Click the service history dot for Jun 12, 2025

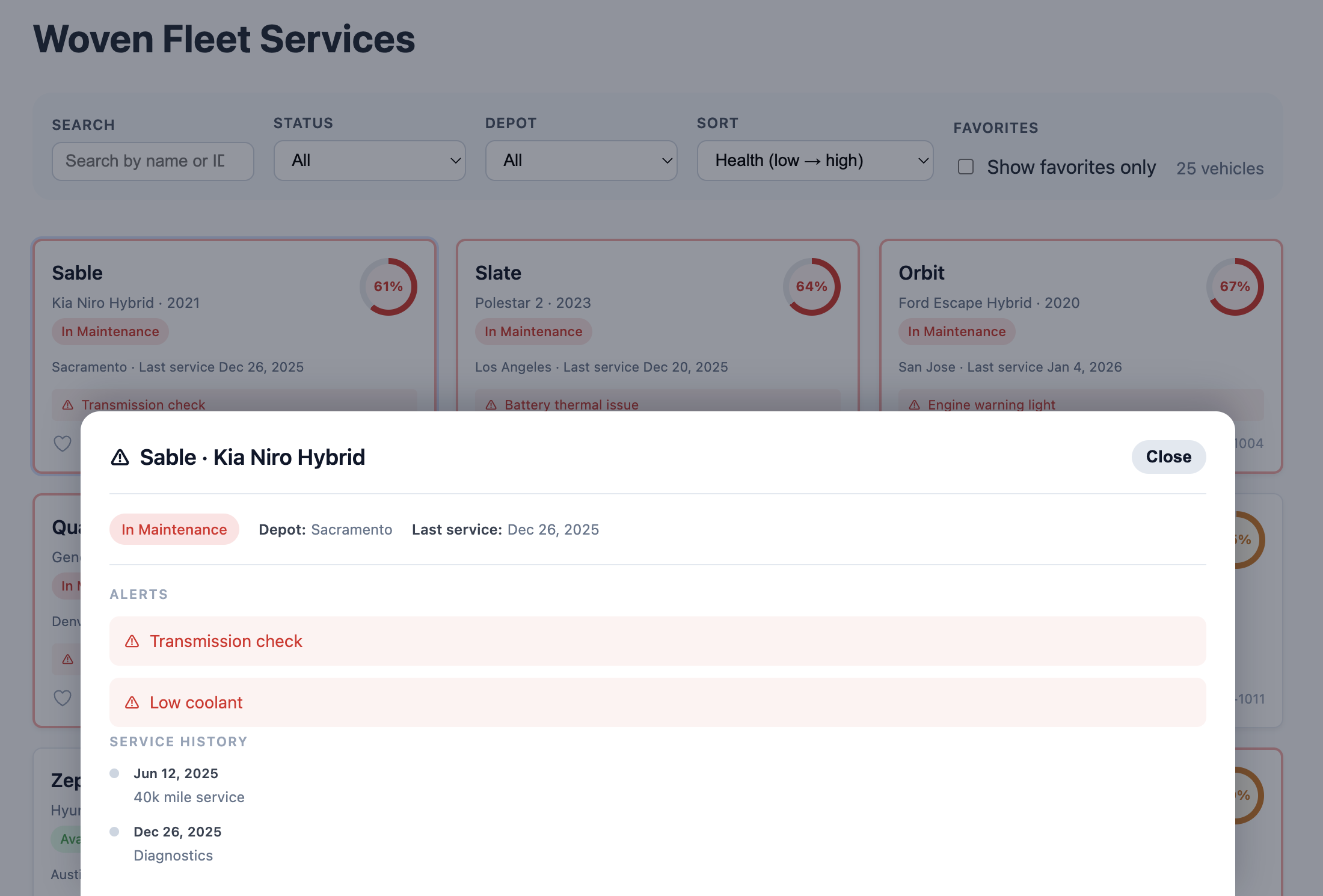coord(114,773)
